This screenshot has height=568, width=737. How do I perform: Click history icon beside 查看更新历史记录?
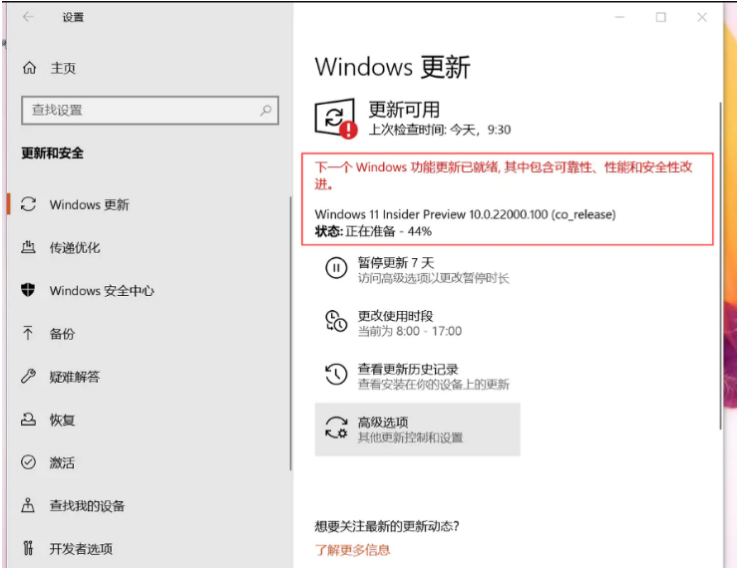tap(336, 374)
